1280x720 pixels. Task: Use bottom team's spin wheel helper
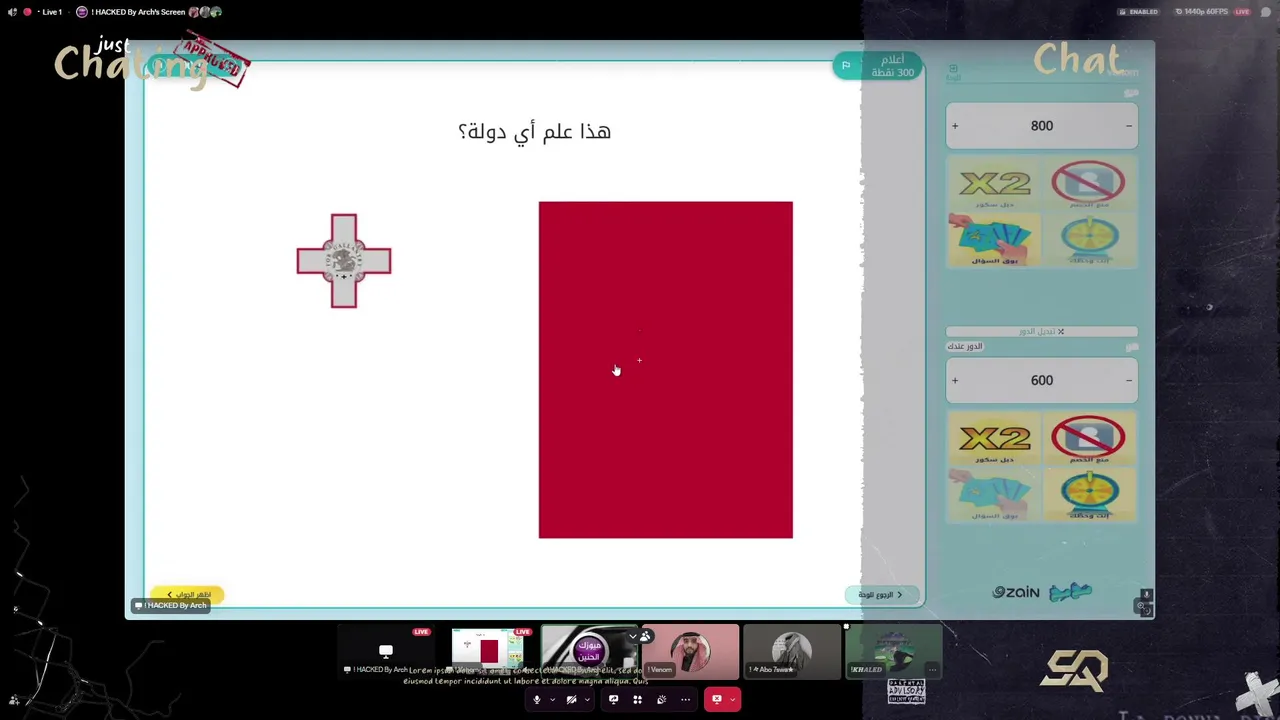[x=1088, y=495]
